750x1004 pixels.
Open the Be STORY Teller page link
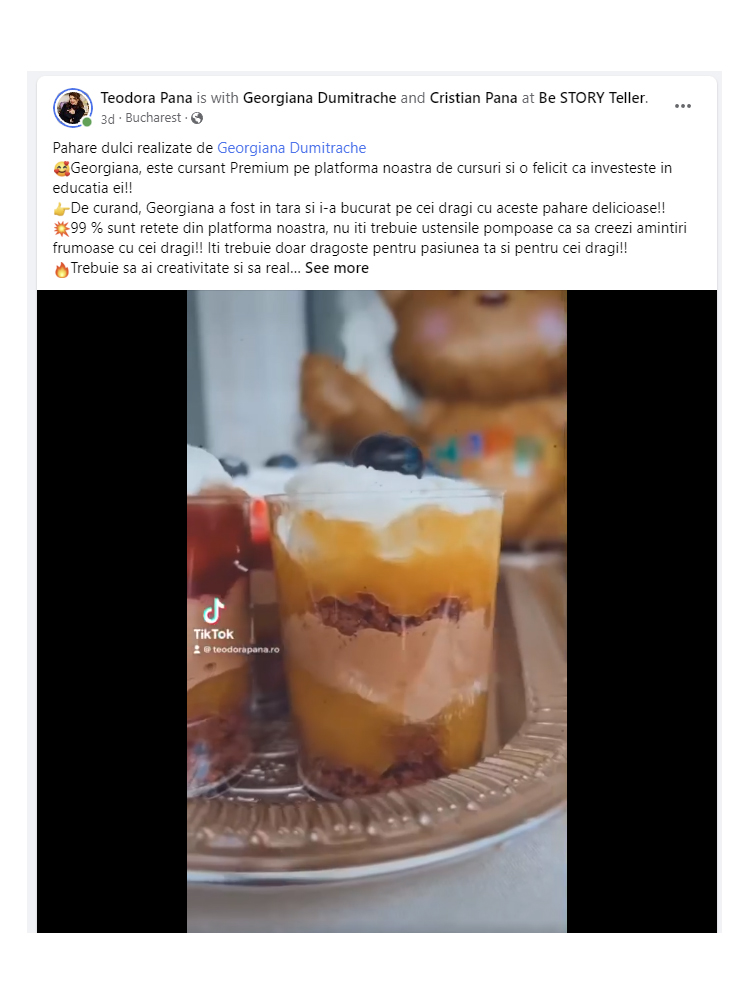tap(592, 98)
